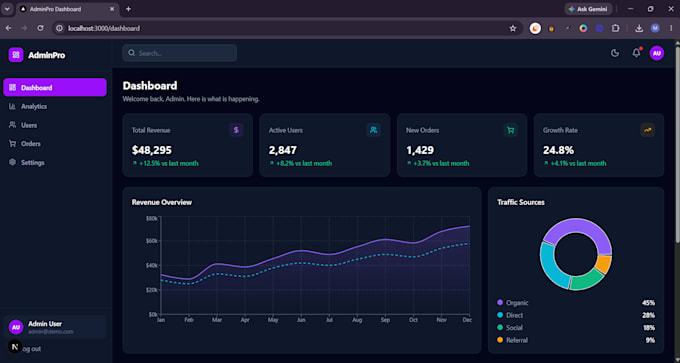
Task: Open the Analytics sidebar item
Action: tap(55, 106)
